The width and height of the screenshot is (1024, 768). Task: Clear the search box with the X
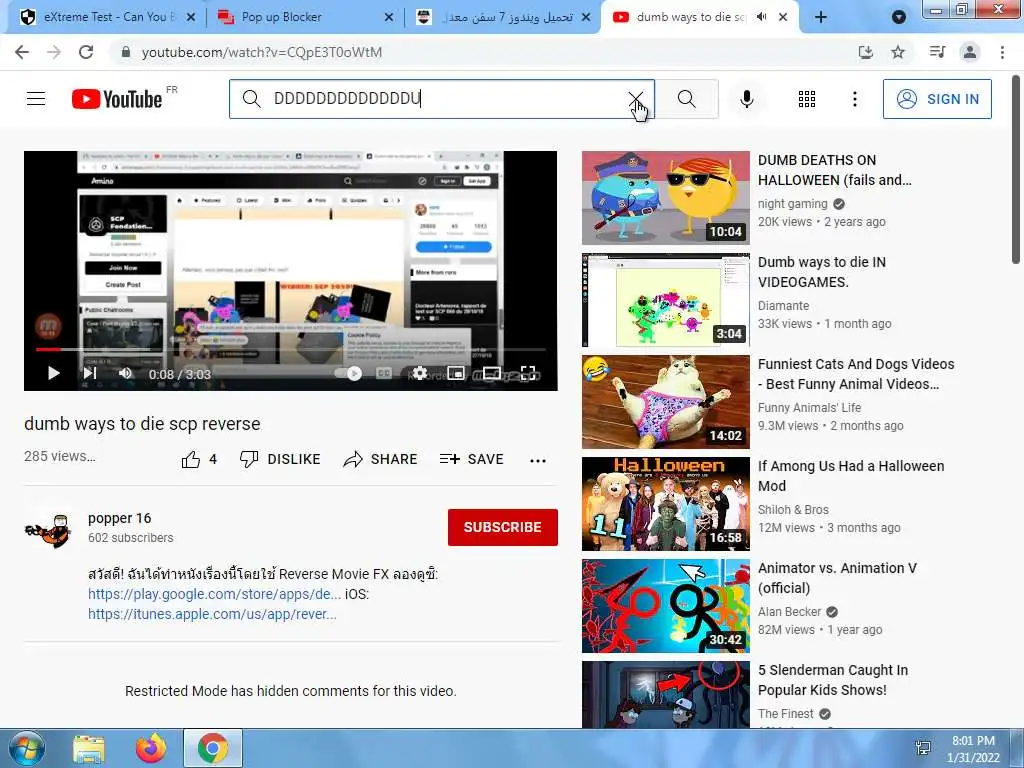point(635,99)
